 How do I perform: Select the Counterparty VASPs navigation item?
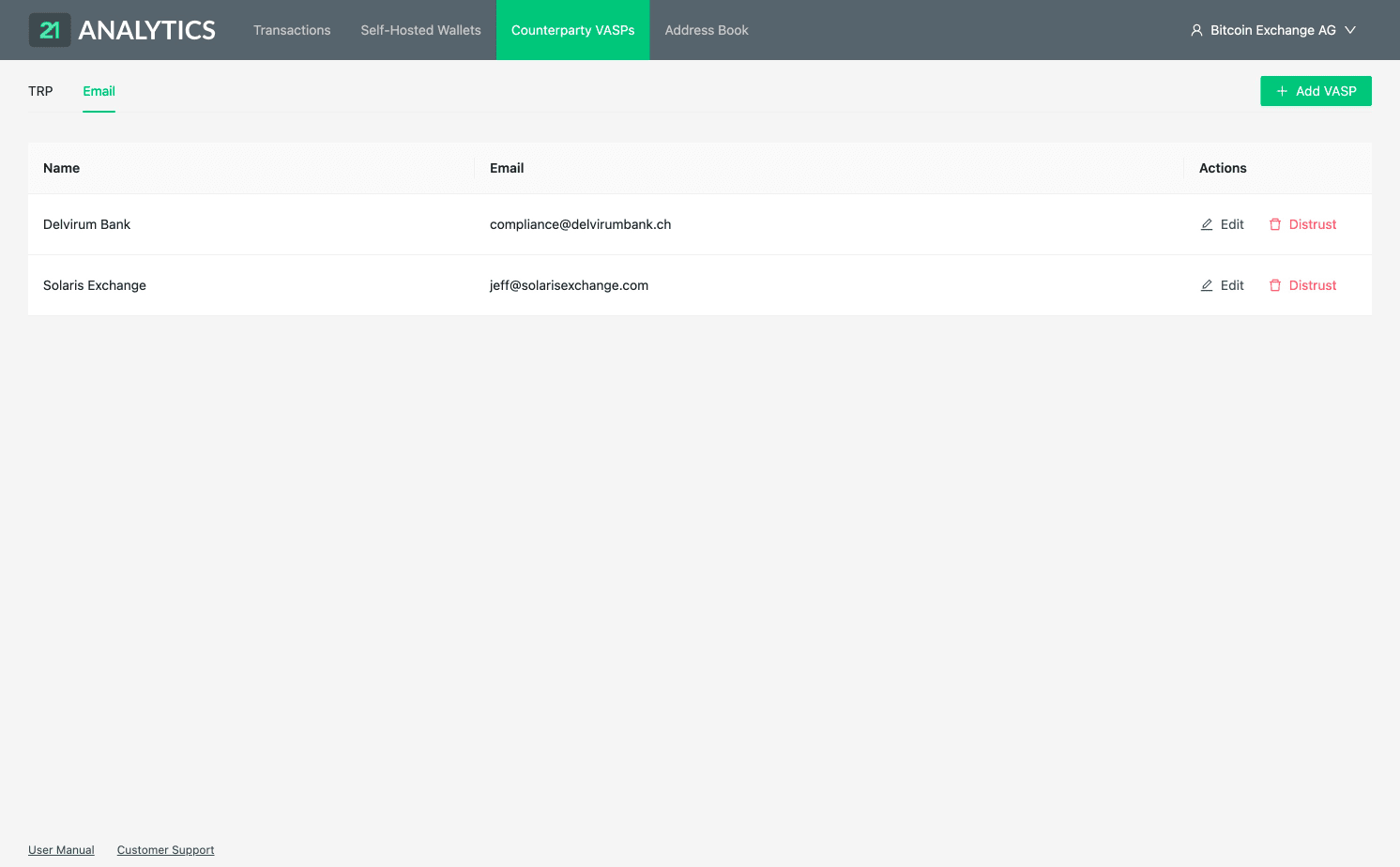572,30
